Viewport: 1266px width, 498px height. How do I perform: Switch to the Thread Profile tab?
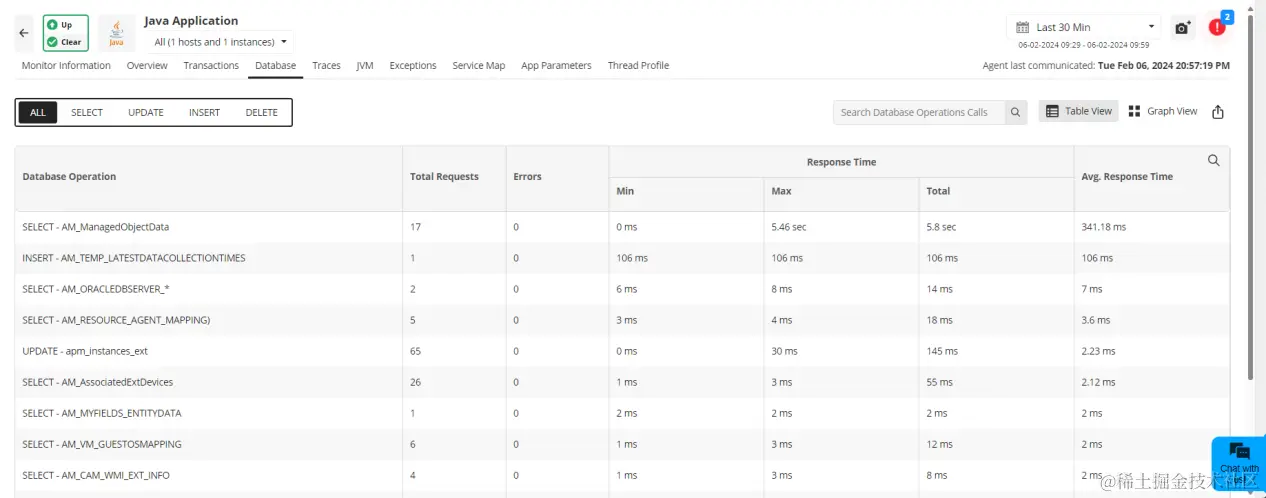(638, 66)
